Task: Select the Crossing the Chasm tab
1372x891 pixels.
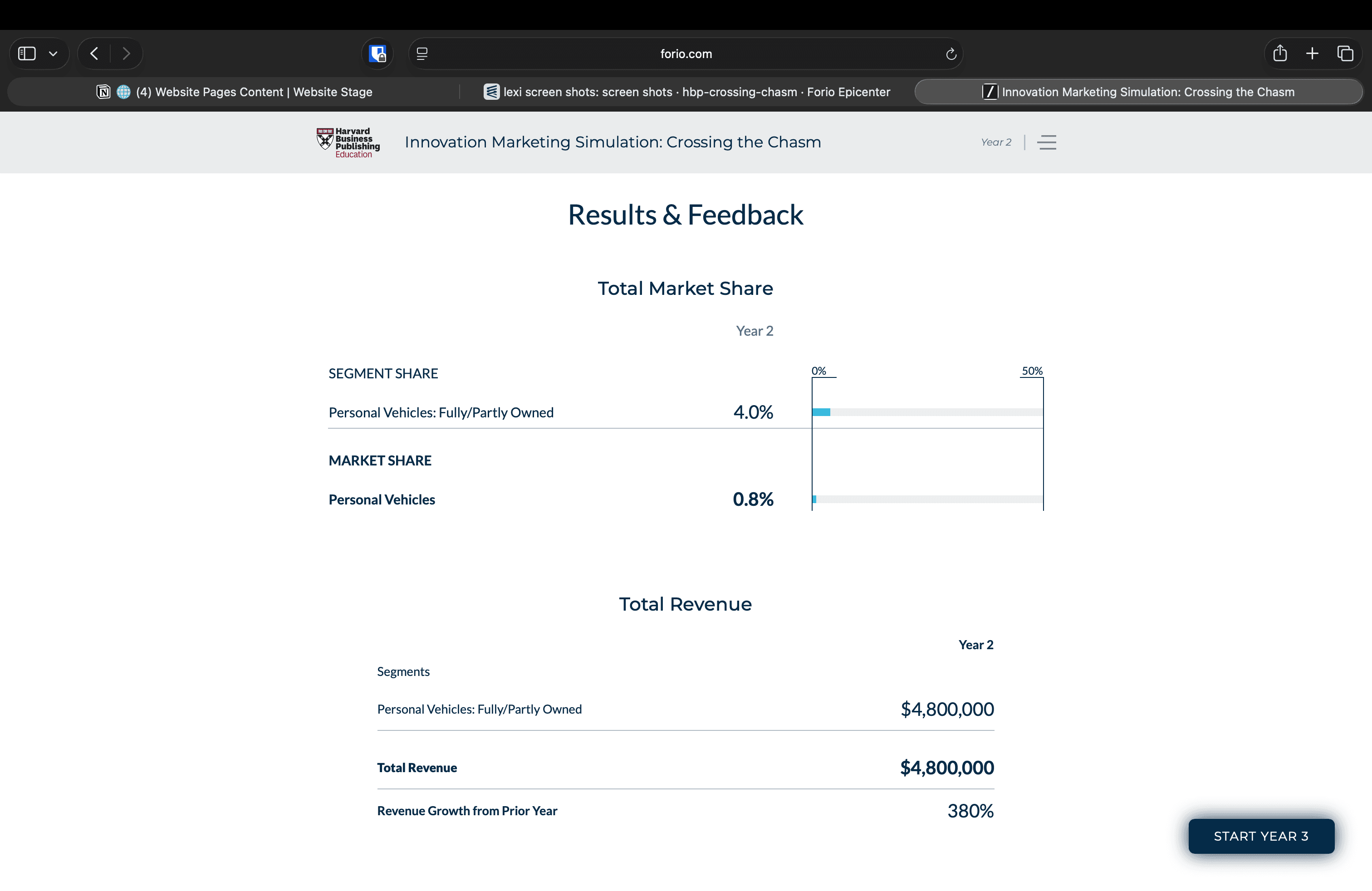Action: [x=1138, y=92]
